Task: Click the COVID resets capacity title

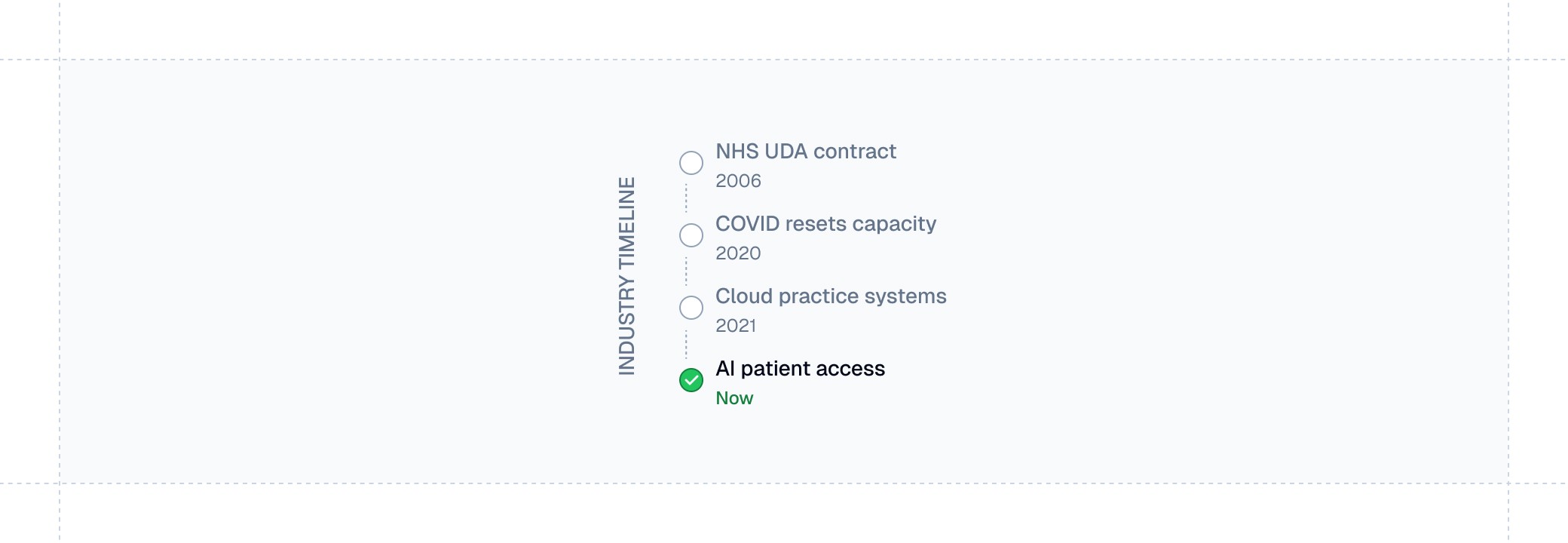Action: coord(825,224)
